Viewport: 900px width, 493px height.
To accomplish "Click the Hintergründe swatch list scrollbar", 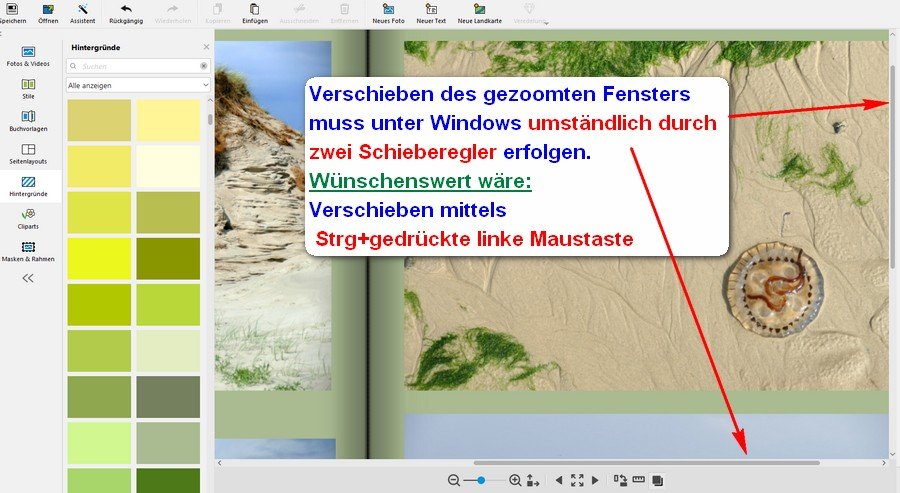I will coord(210,119).
